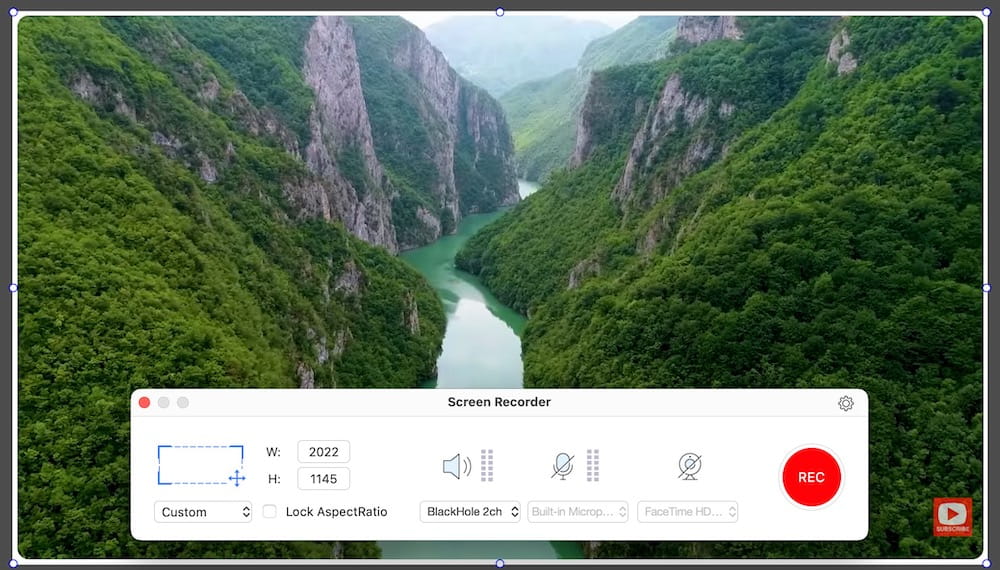The height and width of the screenshot is (570, 1000).
Task: Click the left-middle selection resize handle
Action: pos(13,288)
